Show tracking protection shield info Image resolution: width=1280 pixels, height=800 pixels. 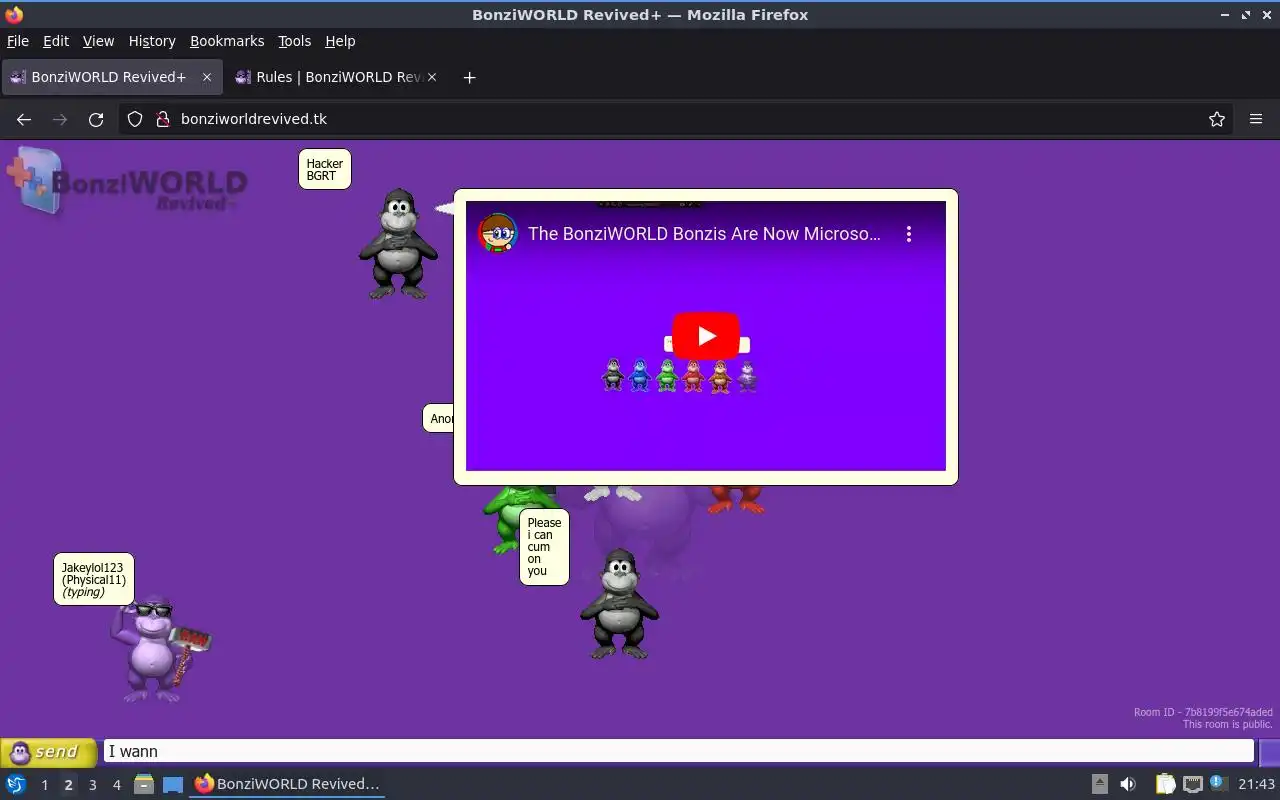pyautogui.click(x=135, y=119)
